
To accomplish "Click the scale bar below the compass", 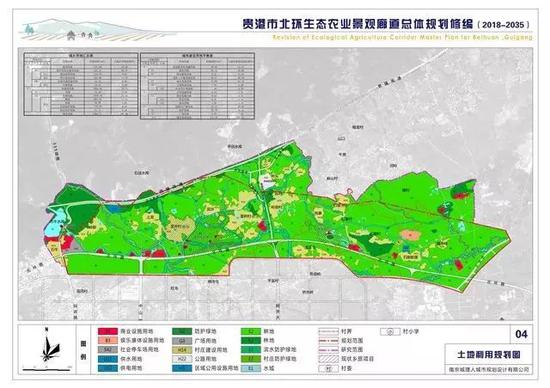I will (46, 368).
